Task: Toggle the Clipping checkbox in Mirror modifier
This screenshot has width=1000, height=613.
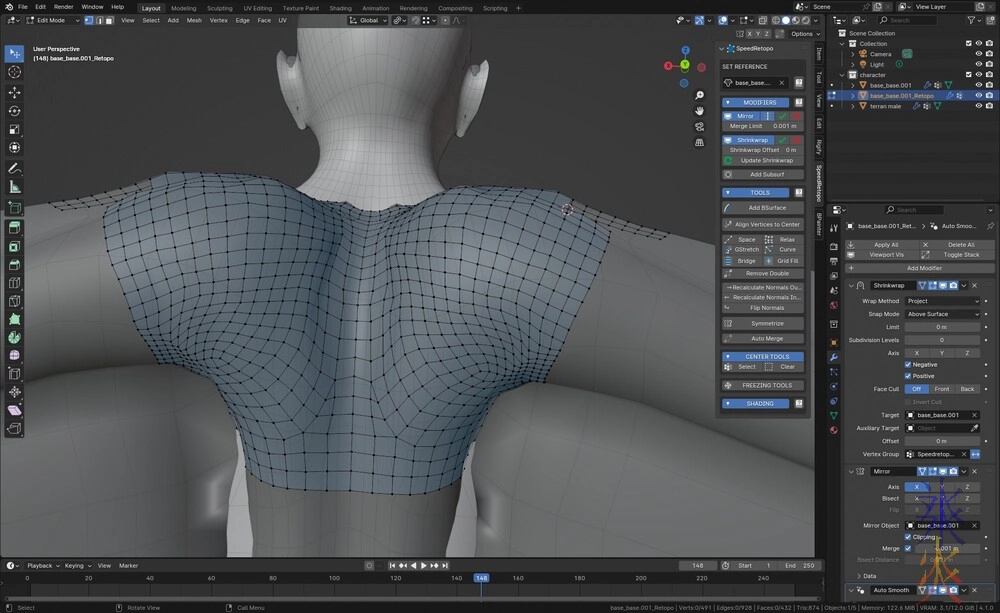Action: [x=908, y=537]
